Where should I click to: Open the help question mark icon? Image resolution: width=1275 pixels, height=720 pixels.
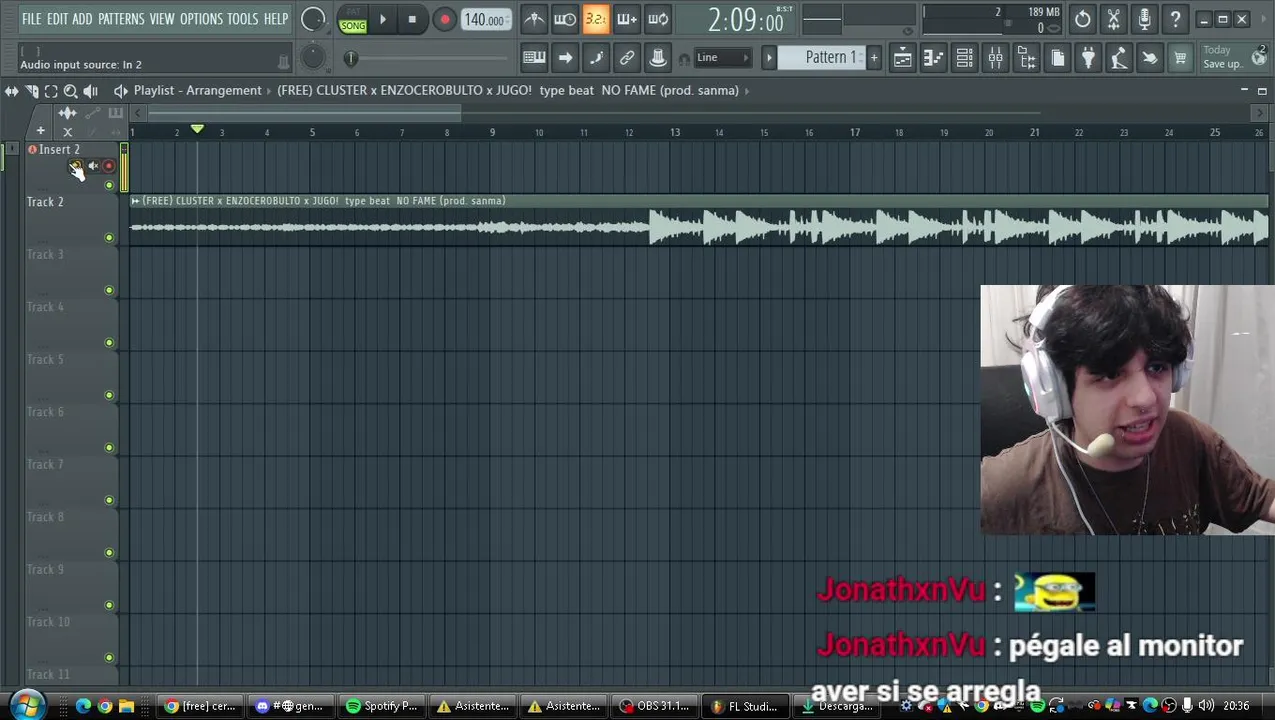click(1176, 19)
